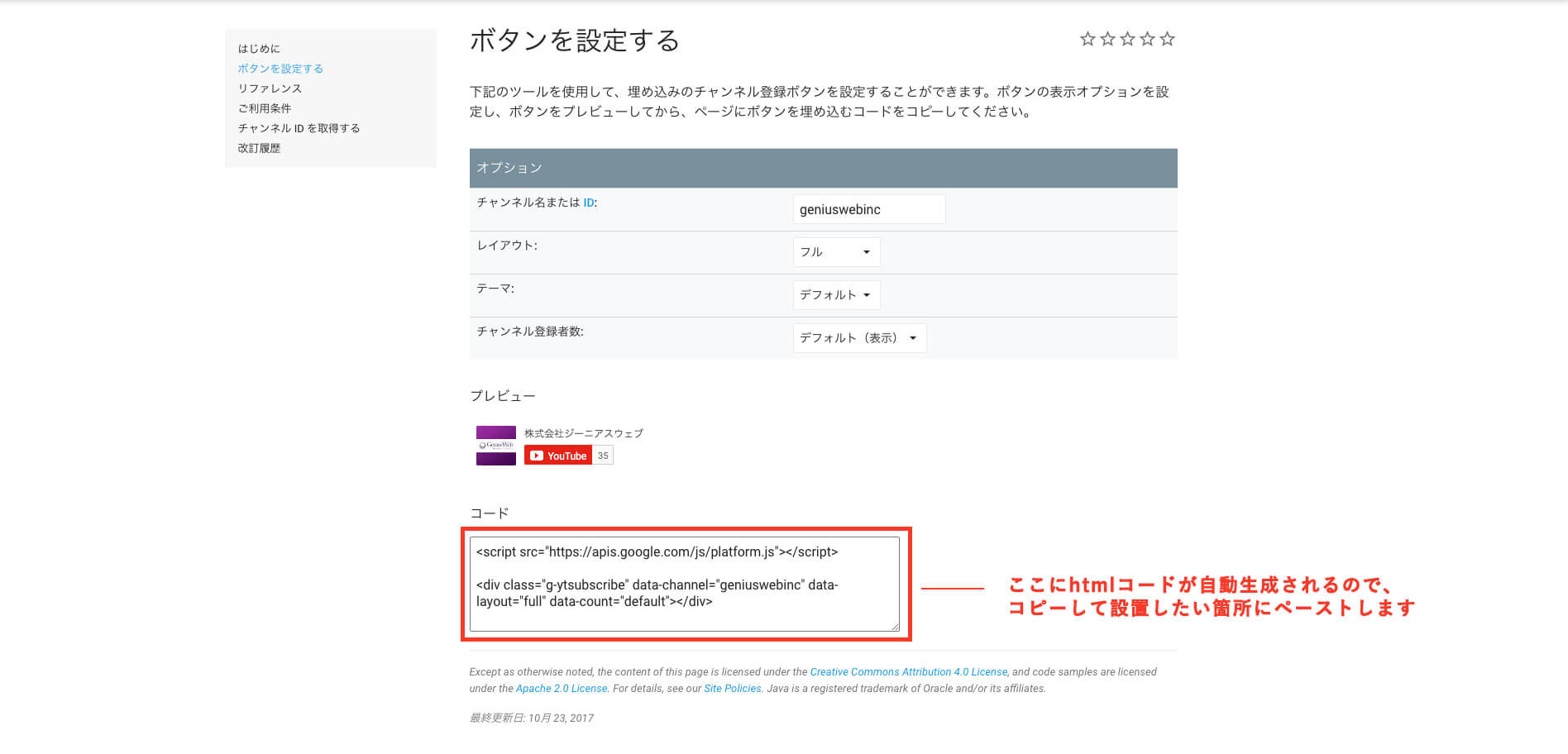This screenshot has height=754, width=1568.
Task: Open the レイアウト dropdown showing フル
Action: [836, 252]
